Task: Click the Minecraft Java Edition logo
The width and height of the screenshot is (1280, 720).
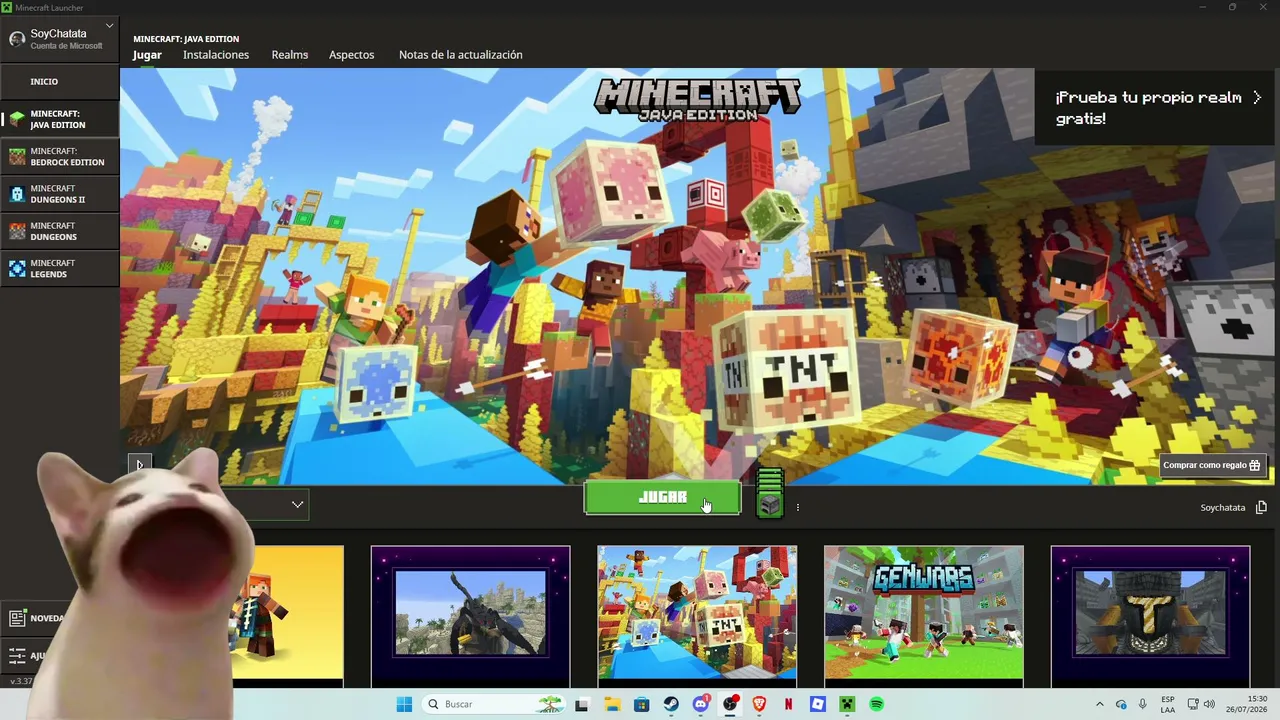Action: (x=697, y=99)
